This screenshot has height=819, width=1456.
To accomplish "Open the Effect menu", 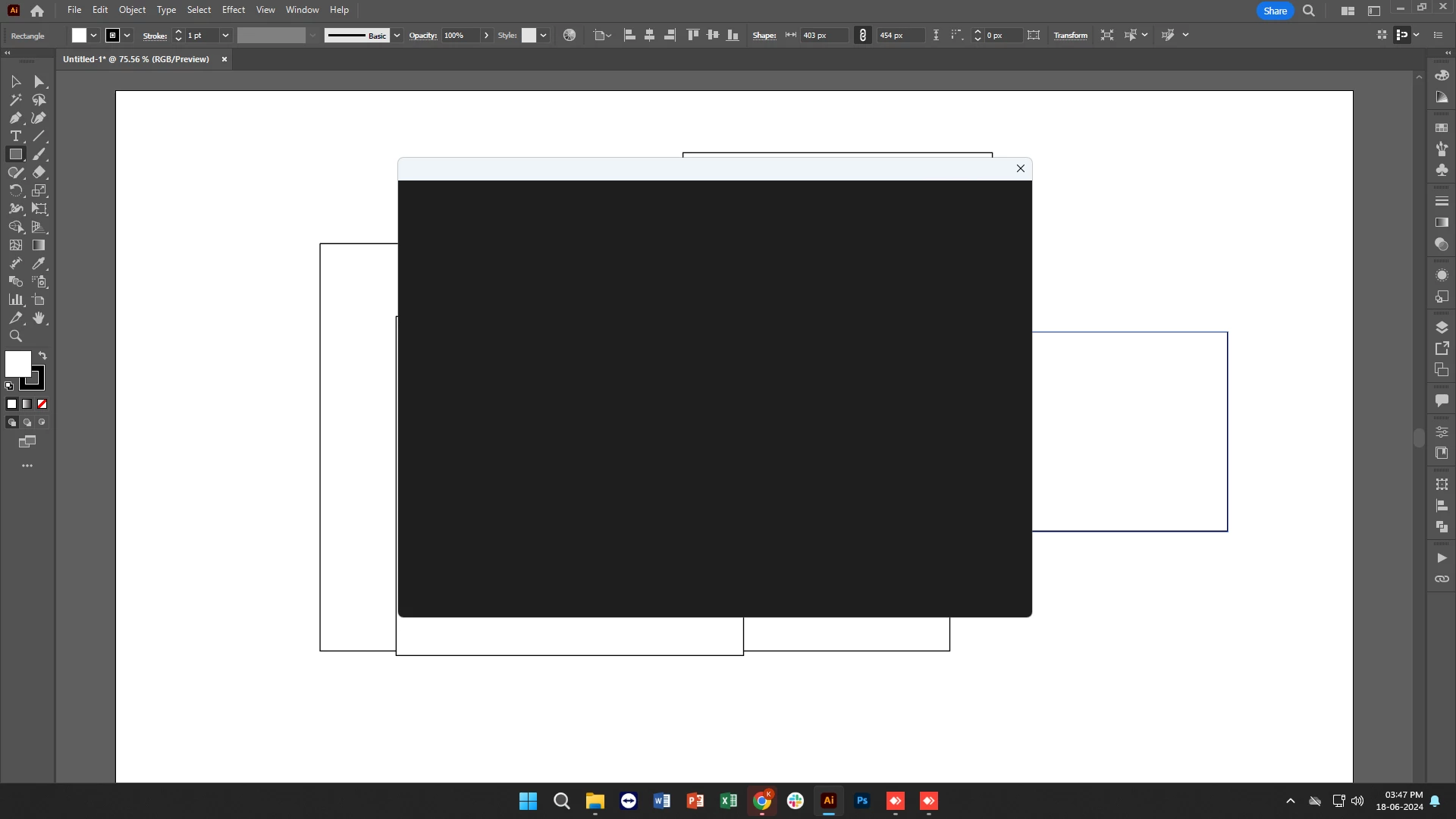I will pos(233,10).
